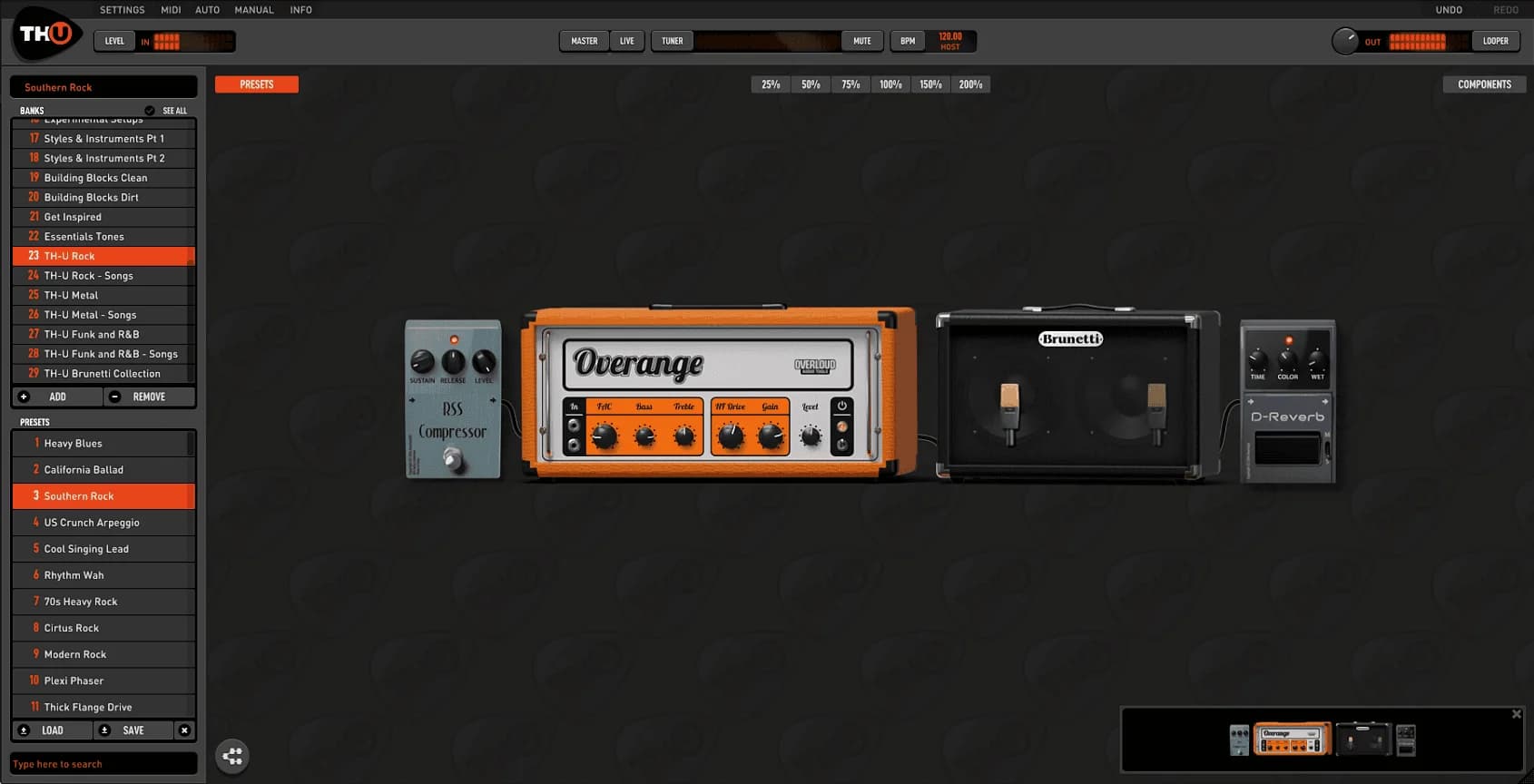
Task: Click the Bass knob on the Overange amp
Action: (x=644, y=436)
